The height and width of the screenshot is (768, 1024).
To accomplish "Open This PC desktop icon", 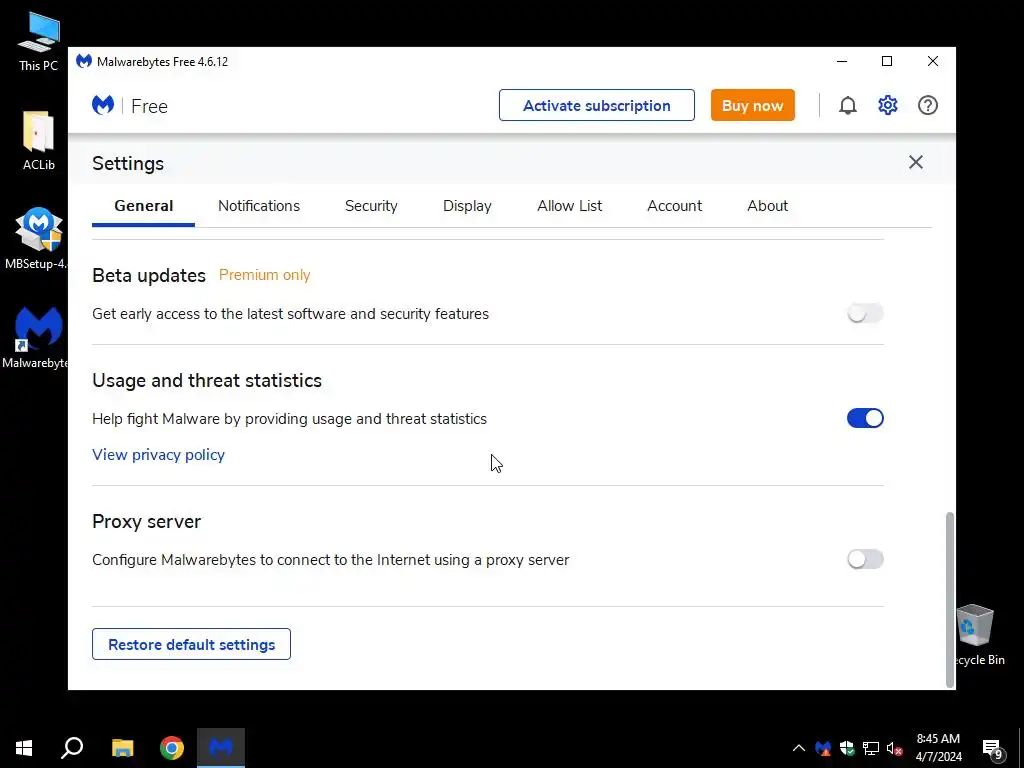I will pos(38,42).
